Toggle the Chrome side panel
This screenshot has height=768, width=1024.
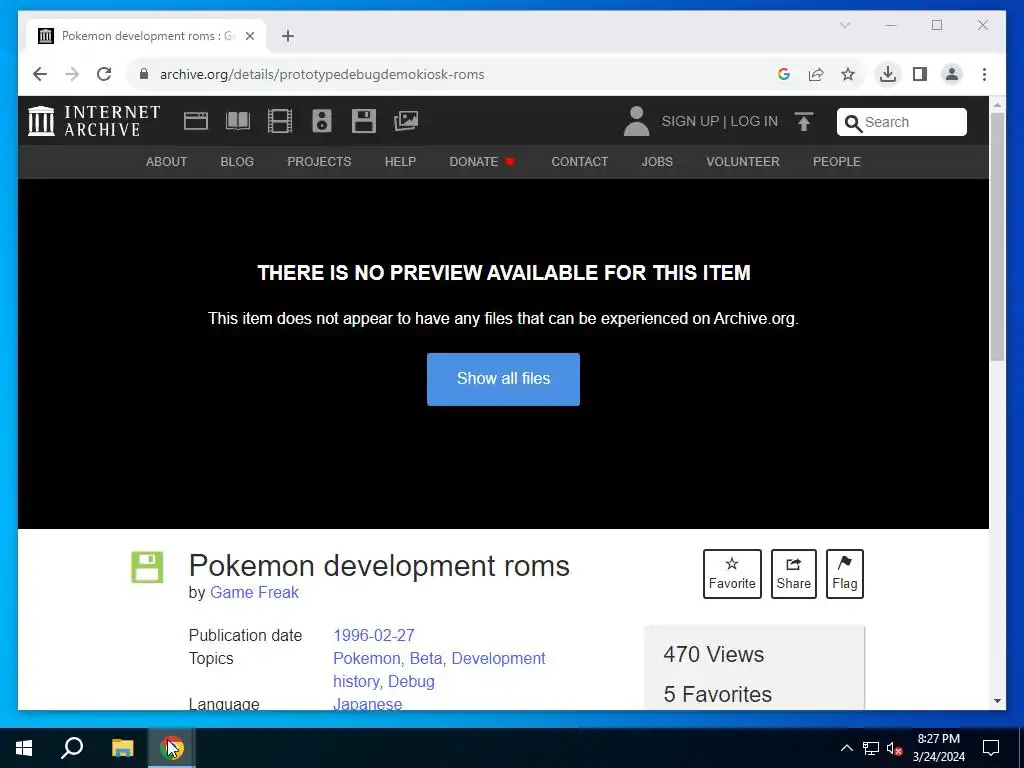pyautogui.click(x=920, y=74)
